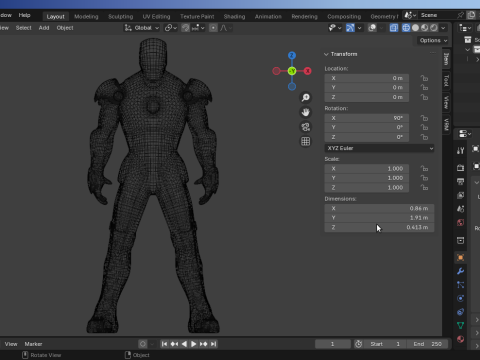Open the Options dropdown

pyautogui.click(x=433, y=40)
